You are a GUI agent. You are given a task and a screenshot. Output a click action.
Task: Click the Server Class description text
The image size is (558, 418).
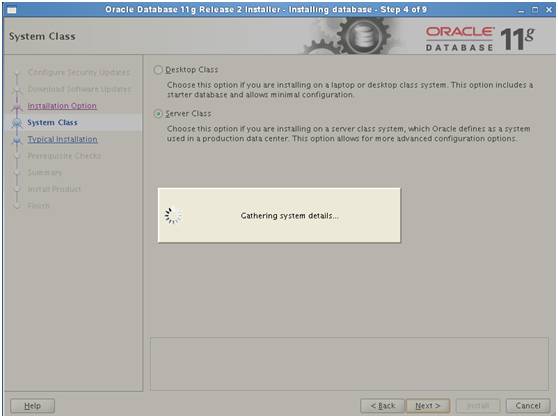(x=348, y=133)
